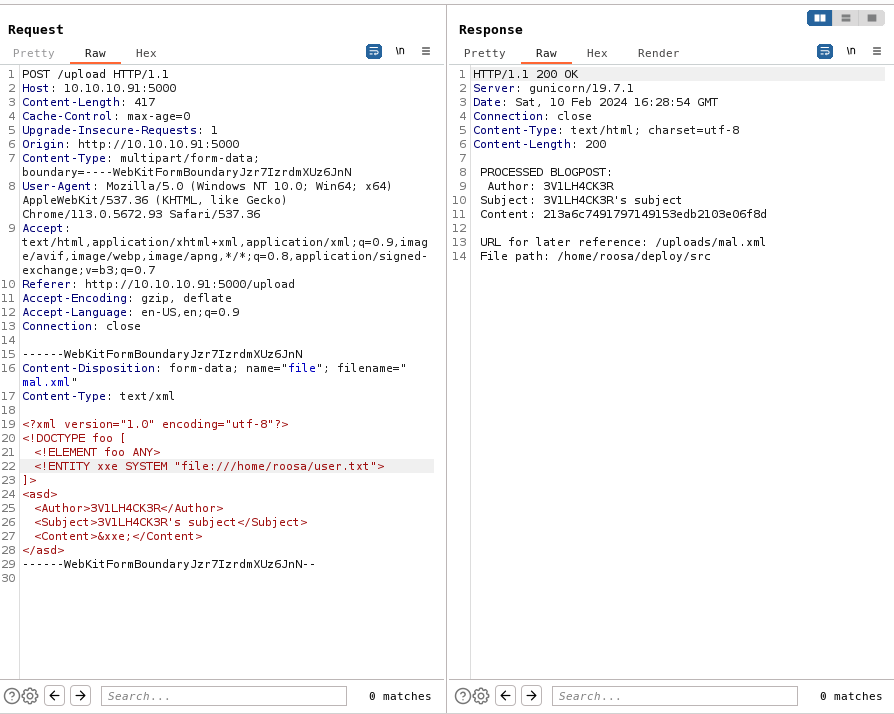Click the Subject element line in request
The width and height of the screenshot is (894, 714).
pyautogui.click(x=170, y=522)
